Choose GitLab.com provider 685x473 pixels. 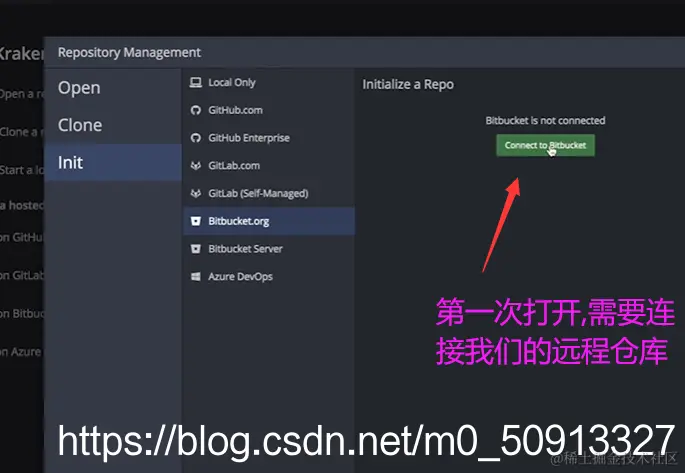pos(269,166)
